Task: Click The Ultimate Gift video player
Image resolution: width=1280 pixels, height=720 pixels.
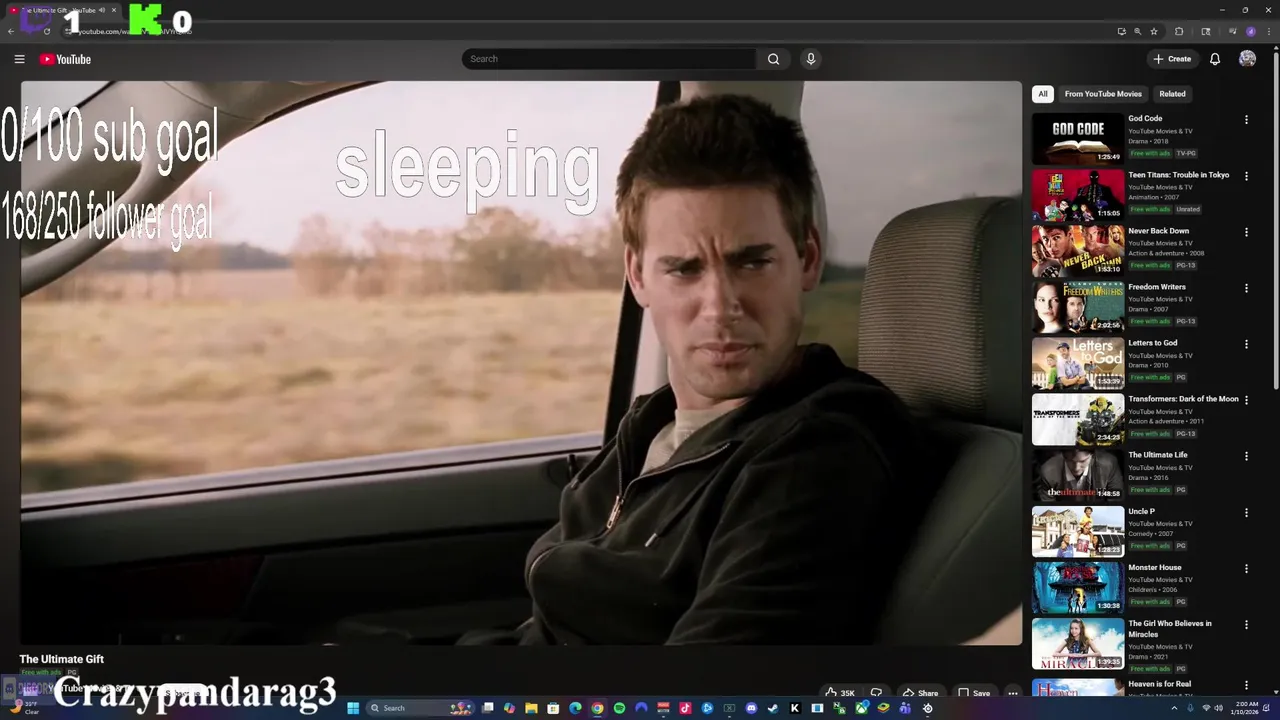Action: coord(521,363)
